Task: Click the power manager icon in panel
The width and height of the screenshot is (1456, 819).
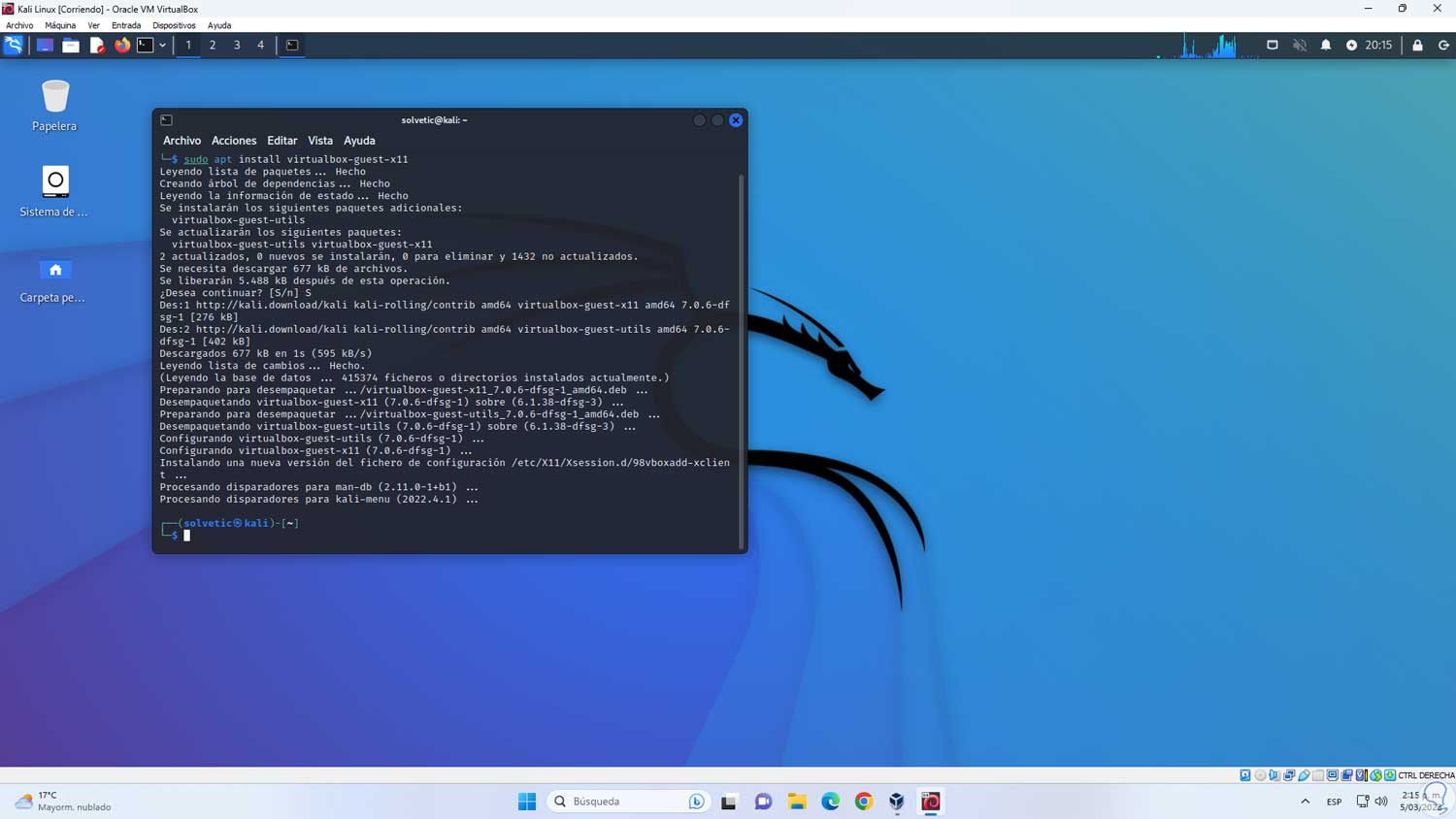Action: tap(1351, 46)
